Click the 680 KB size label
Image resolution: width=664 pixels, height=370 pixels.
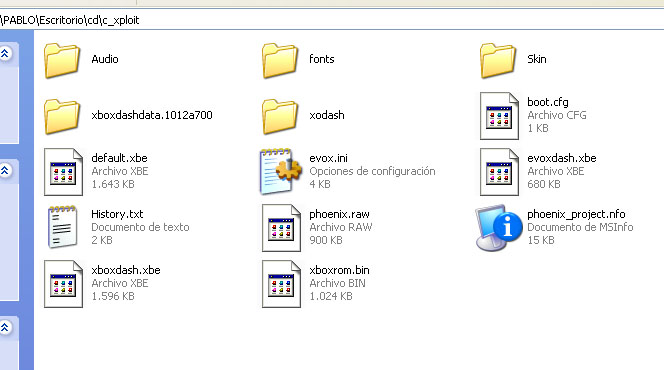point(544,184)
